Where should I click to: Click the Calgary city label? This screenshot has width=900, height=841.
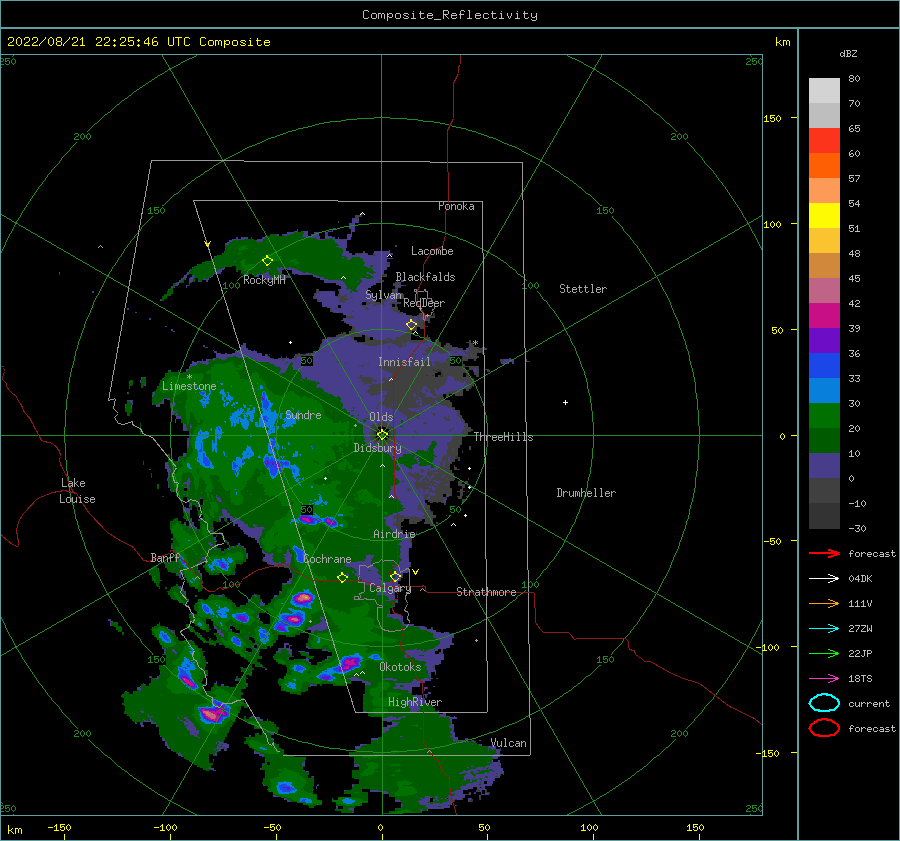point(390,588)
